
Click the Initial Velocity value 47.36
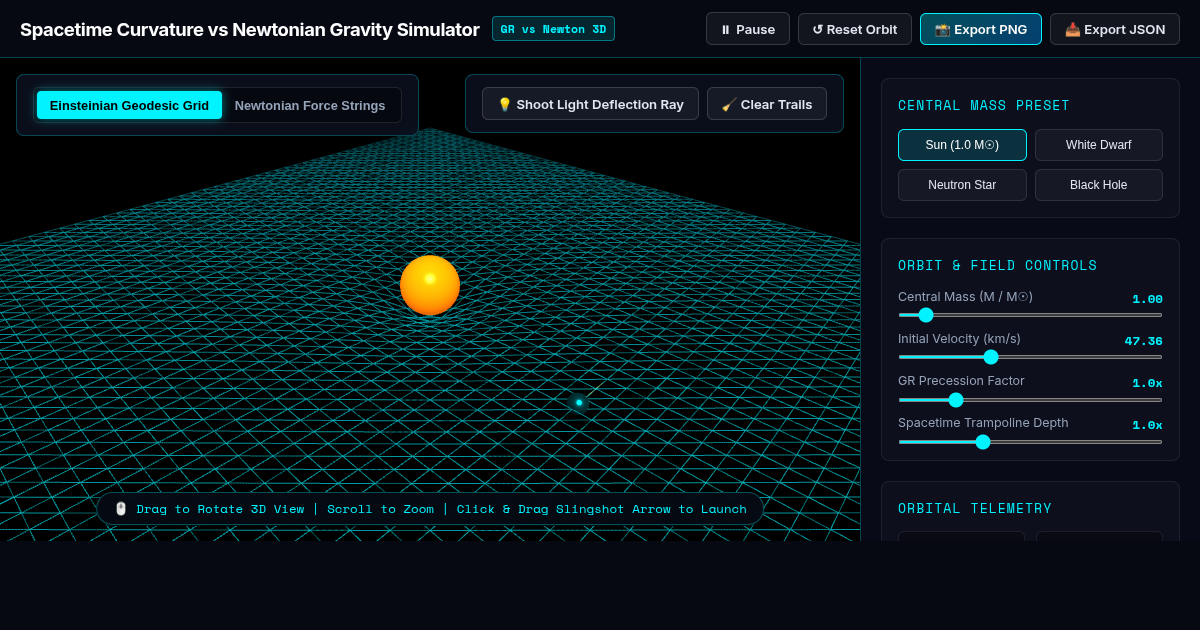(x=1143, y=341)
